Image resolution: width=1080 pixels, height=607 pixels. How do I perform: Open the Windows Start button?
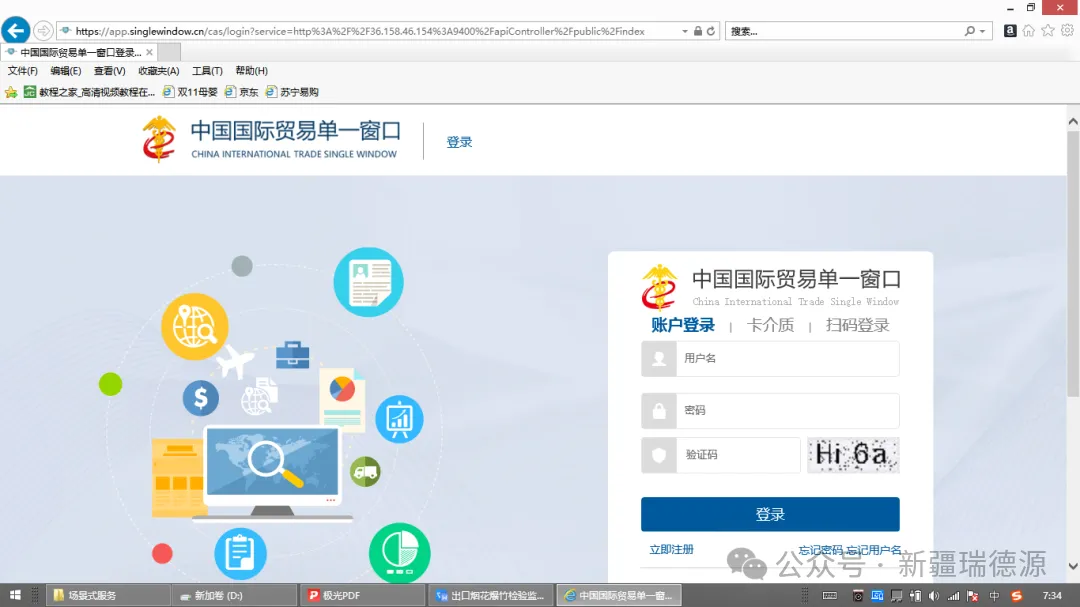coord(15,595)
